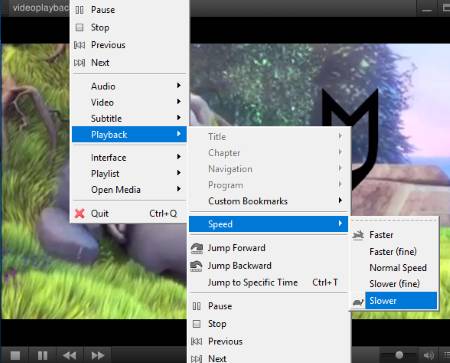Click the pause icon beside main menu Pause
This screenshot has width=450, height=363.
pyautogui.click(x=79, y=10)
